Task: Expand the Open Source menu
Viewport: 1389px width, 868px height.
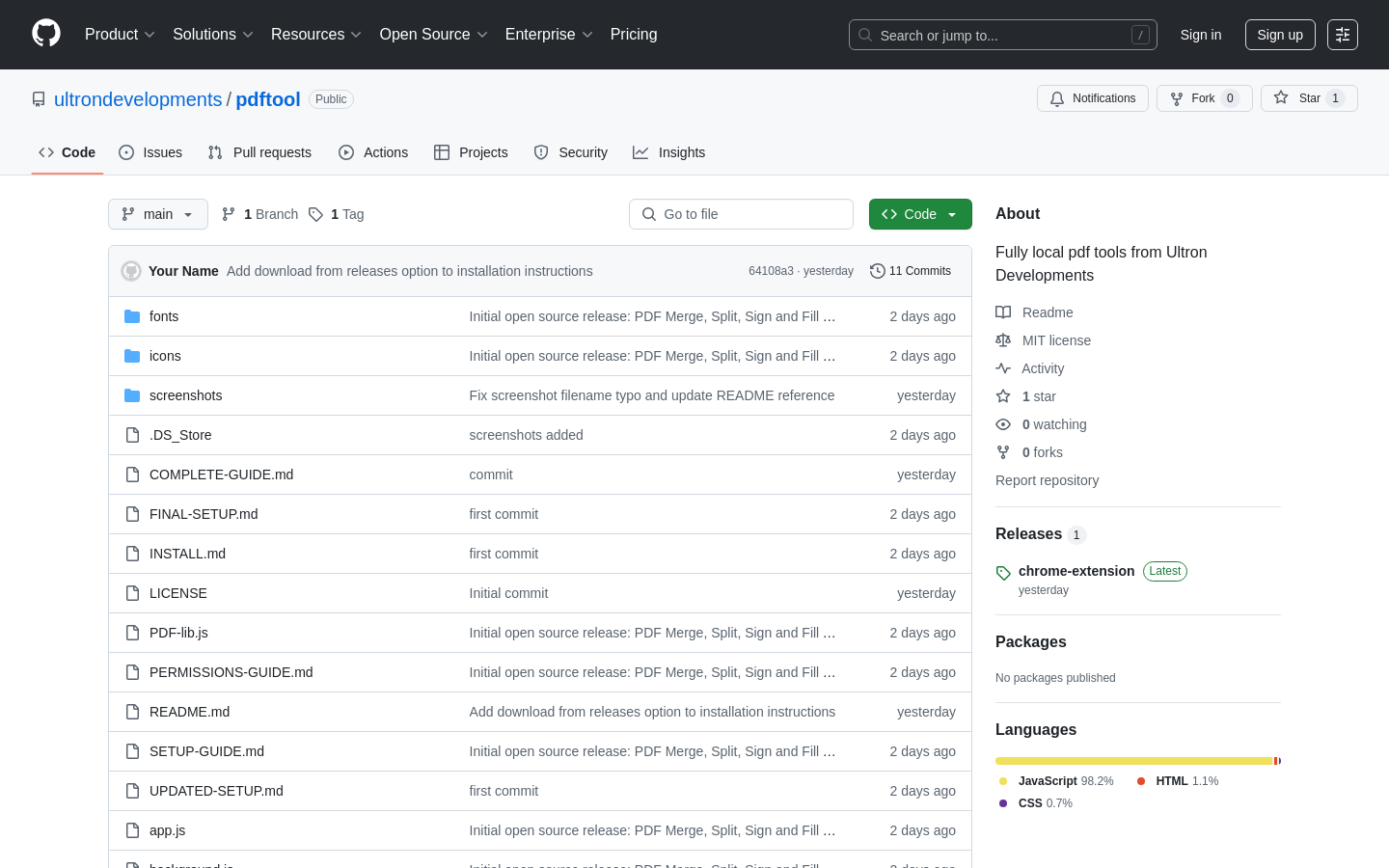Action: click(x=434, y=35)
